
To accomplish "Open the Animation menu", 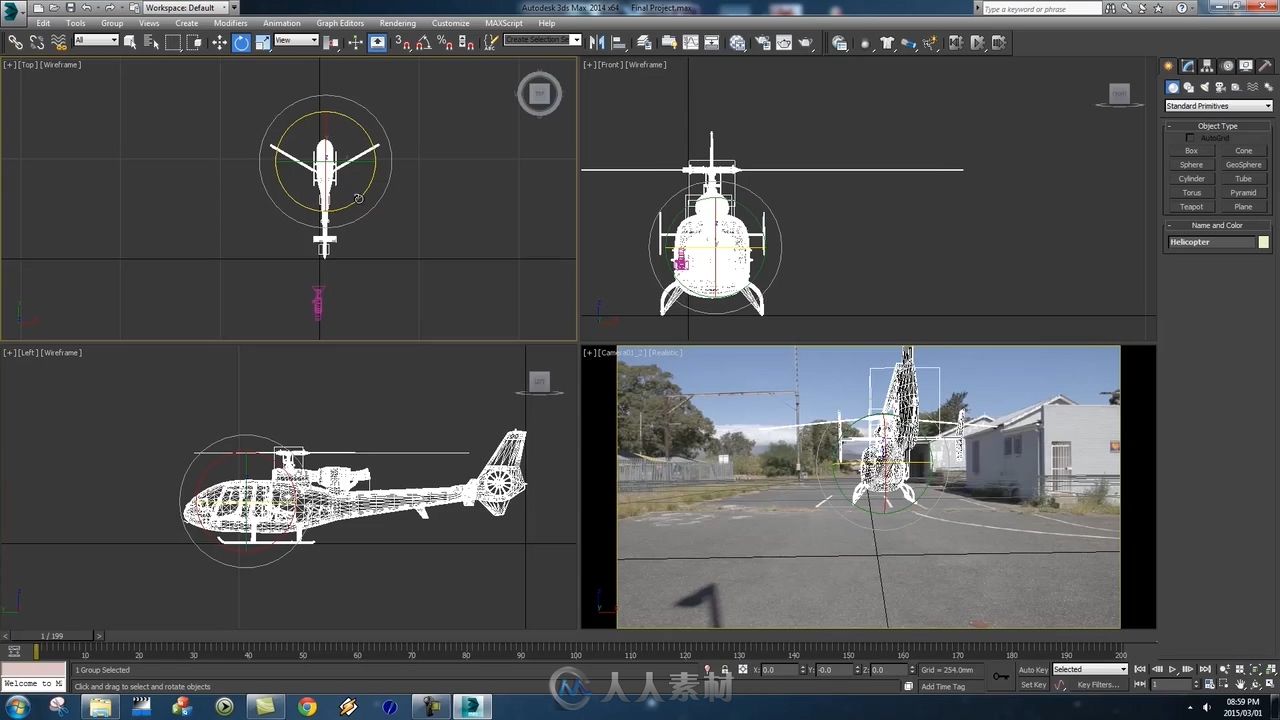I will 281,23.
